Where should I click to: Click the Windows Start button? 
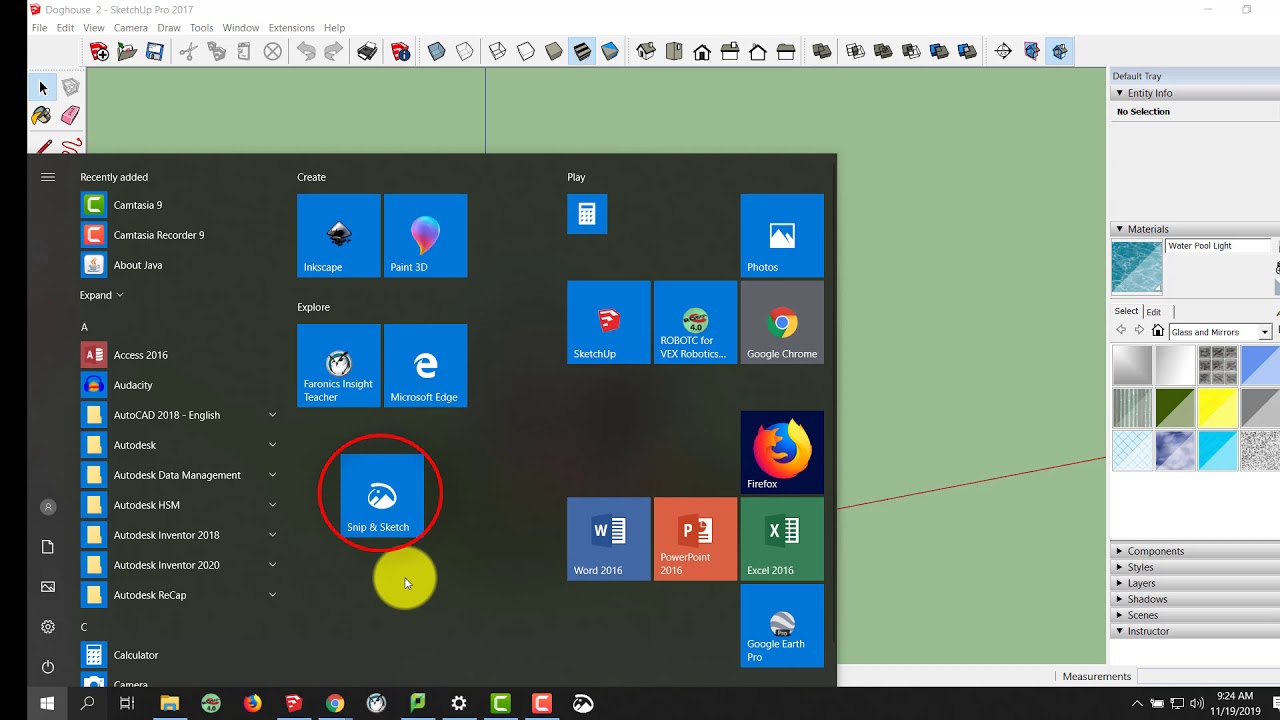coord(47,704)
